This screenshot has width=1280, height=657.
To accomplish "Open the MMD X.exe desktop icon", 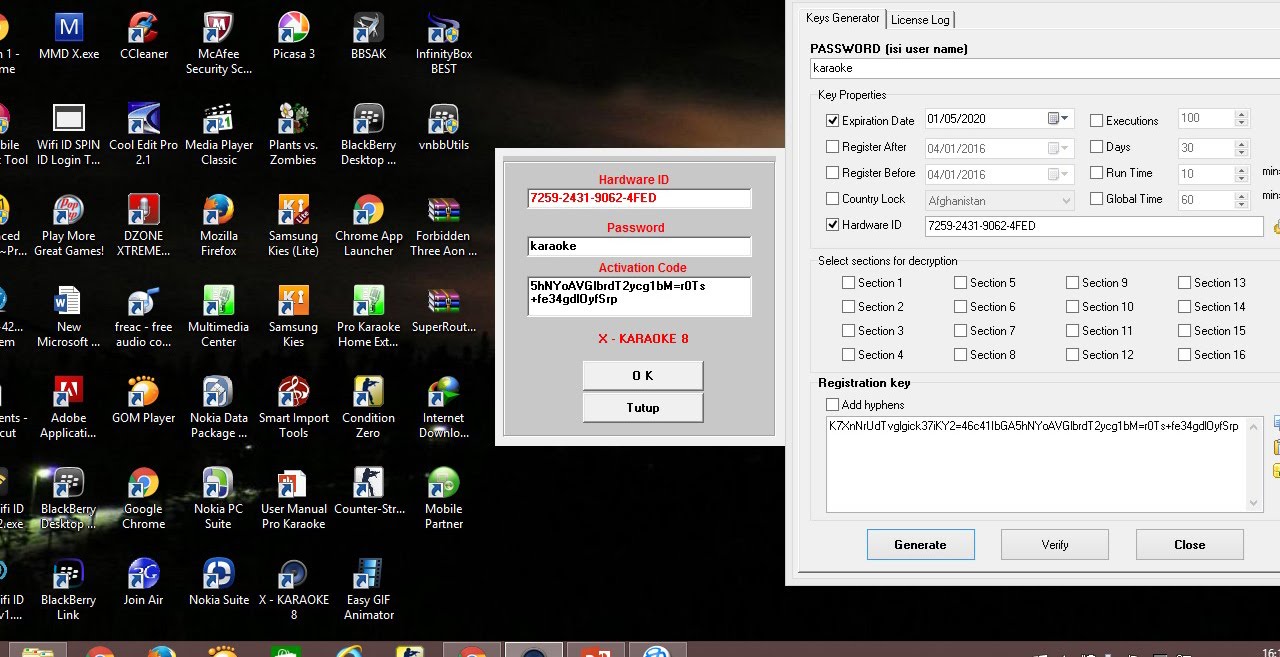I will 69,36.
